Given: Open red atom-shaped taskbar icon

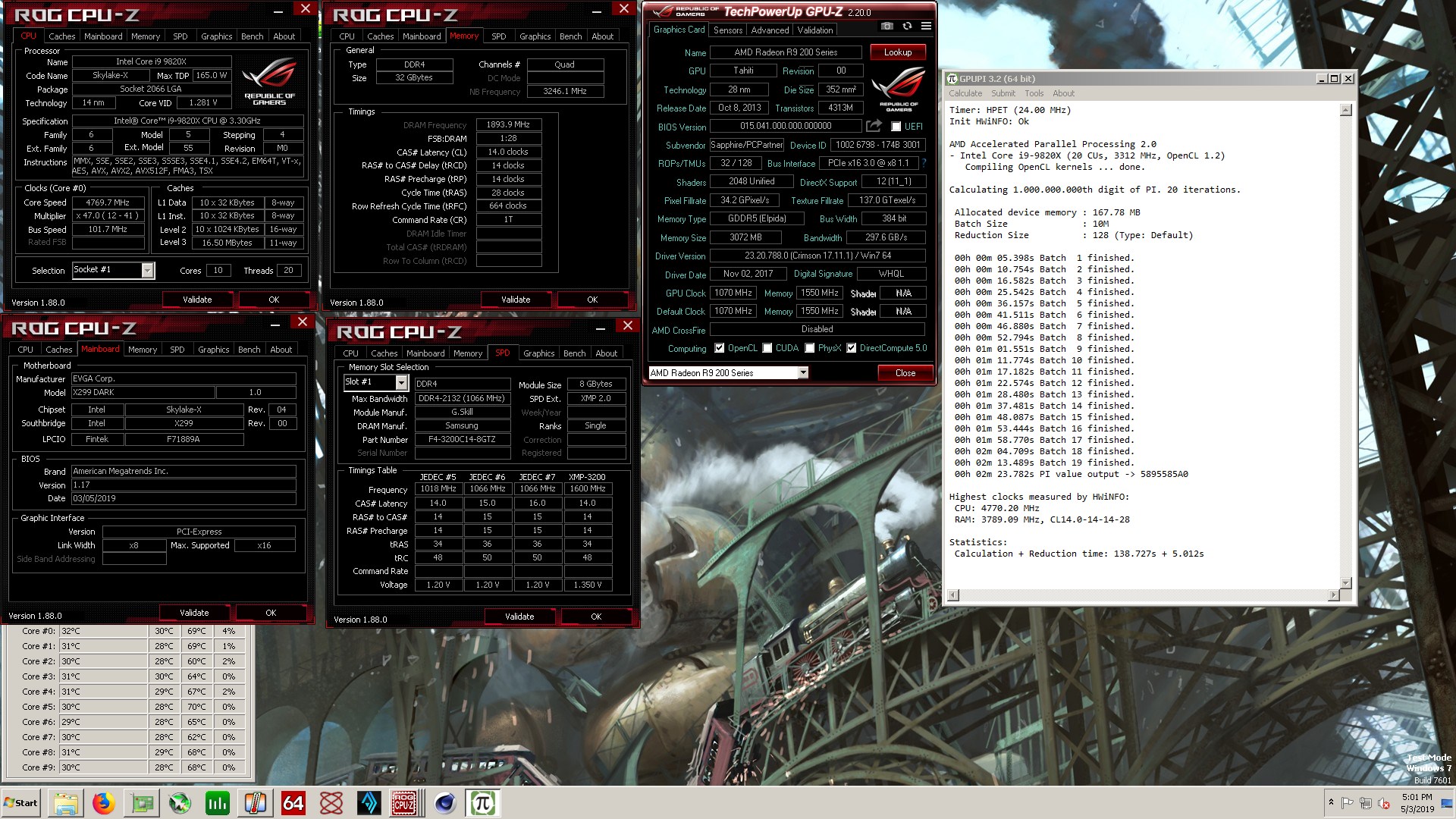Looking at the screenshot, I should (331, 803).
